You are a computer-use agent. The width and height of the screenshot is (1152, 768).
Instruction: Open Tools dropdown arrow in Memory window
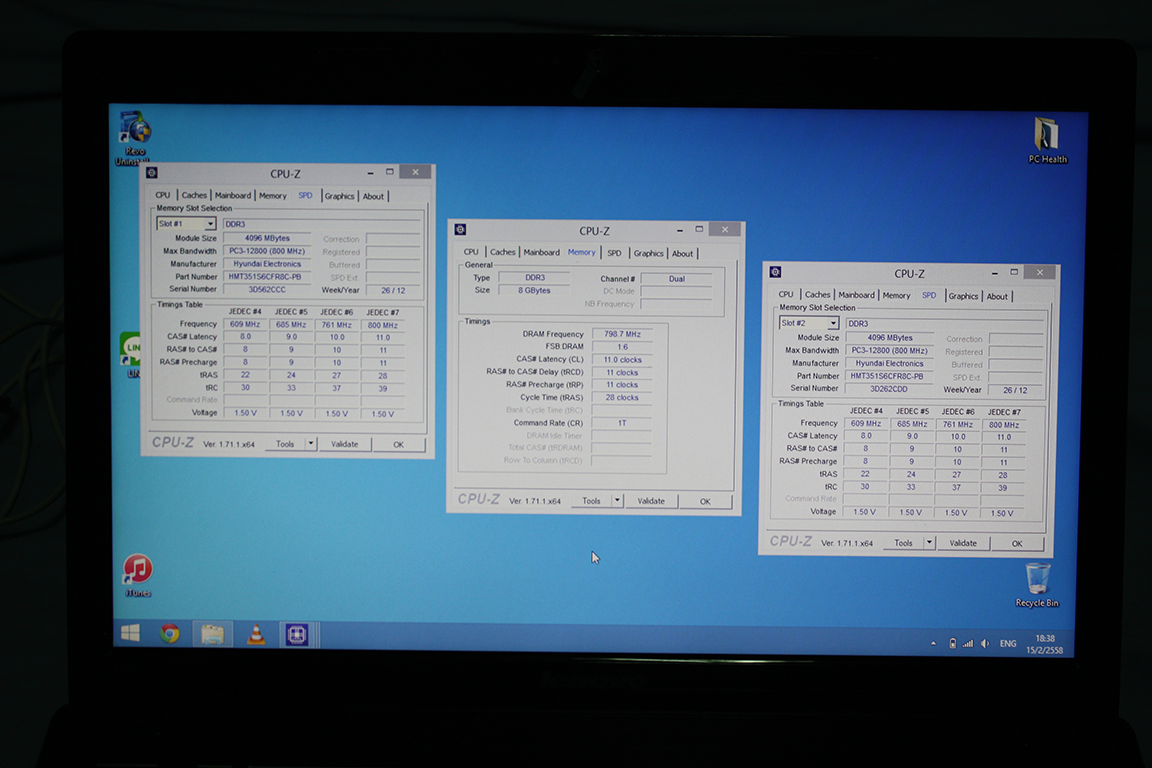pyautogui.click(x=617, y=500)
